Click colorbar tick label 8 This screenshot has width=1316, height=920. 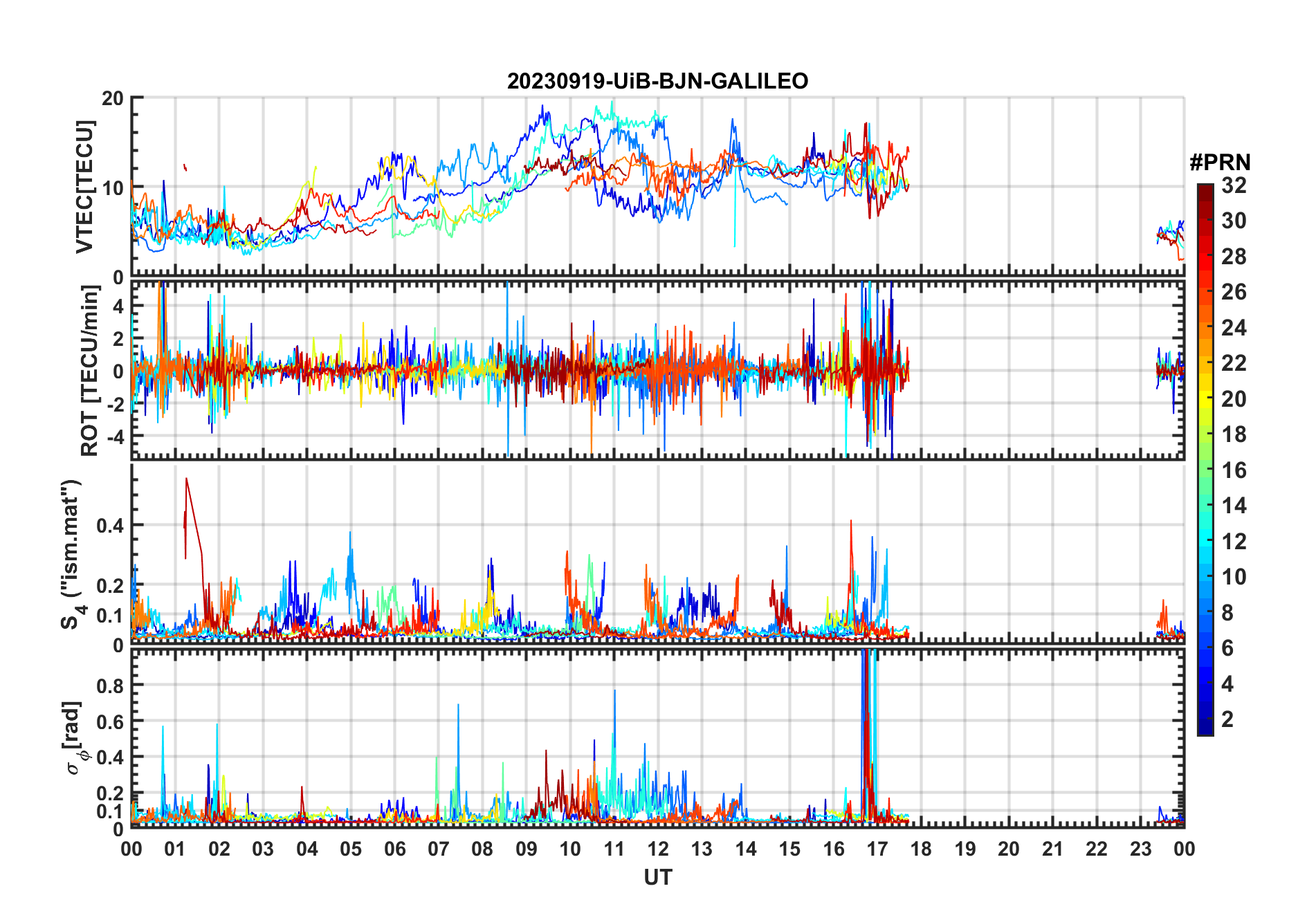point(1227,612)
